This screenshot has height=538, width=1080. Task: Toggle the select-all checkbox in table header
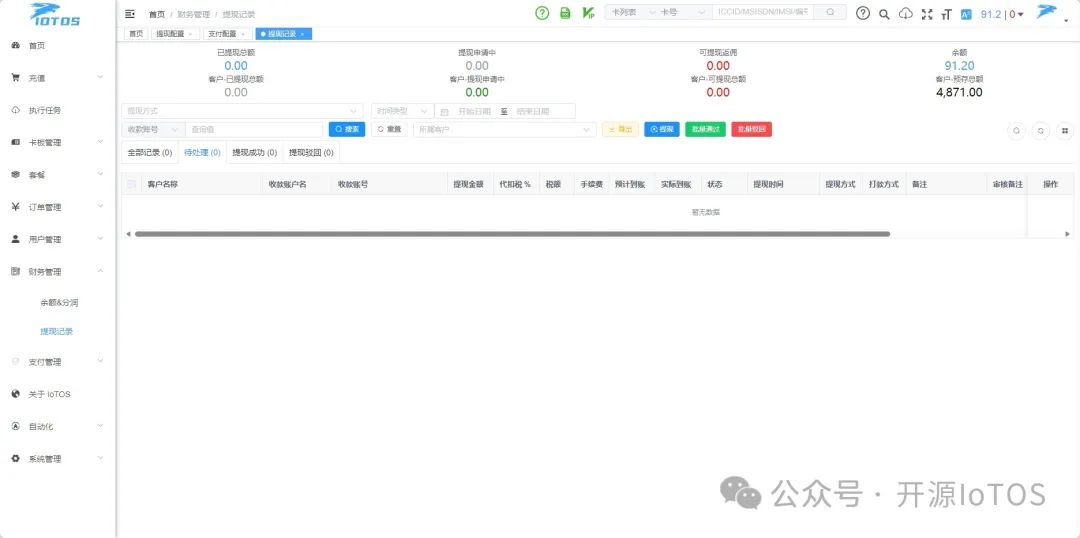point(132,184)
